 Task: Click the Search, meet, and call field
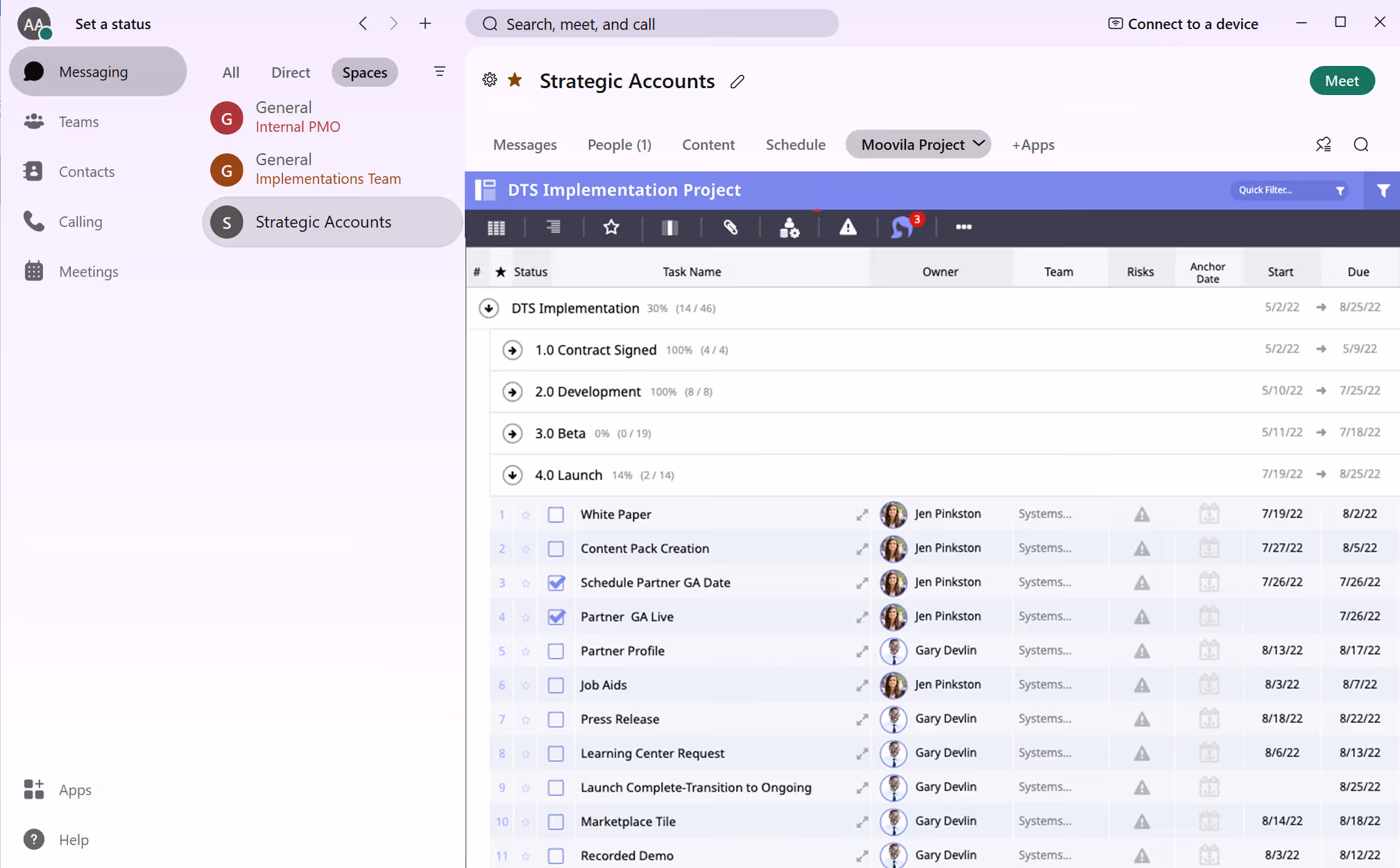point(651,24)
